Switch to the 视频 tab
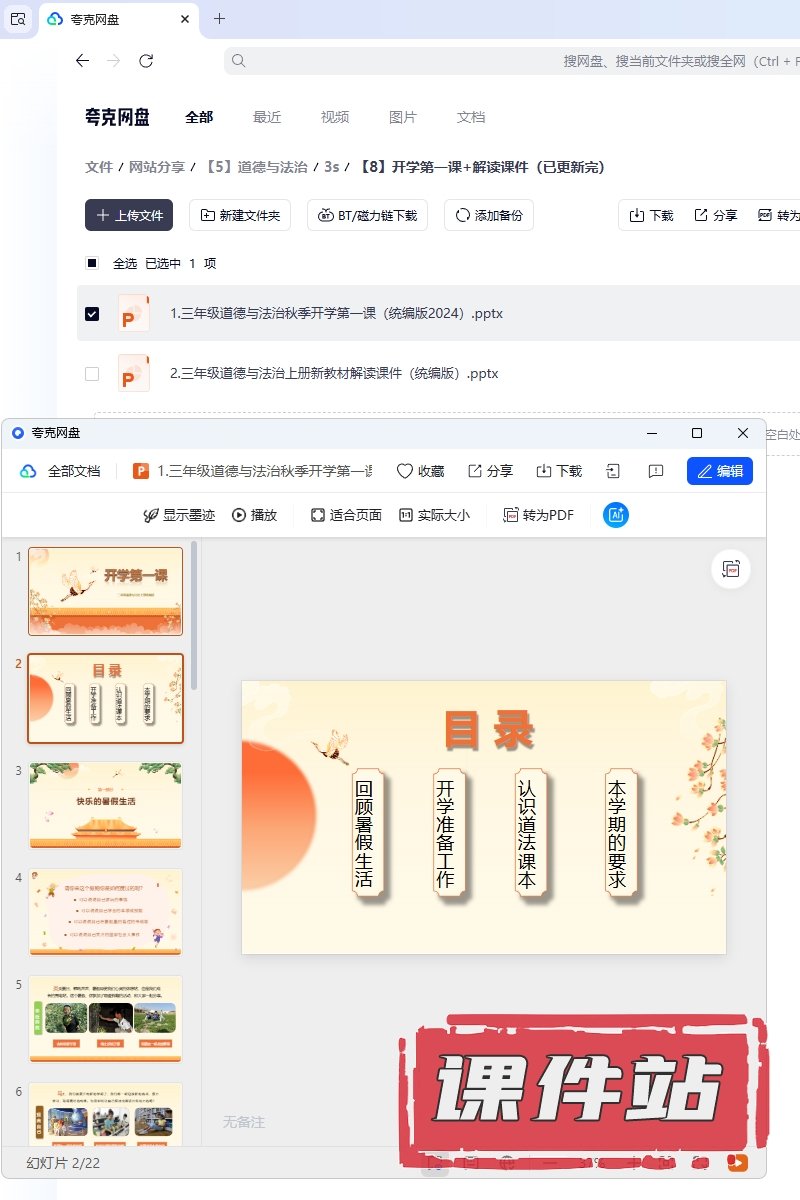The width and height of the screenshot is (800, 1200). coord(335,117)
